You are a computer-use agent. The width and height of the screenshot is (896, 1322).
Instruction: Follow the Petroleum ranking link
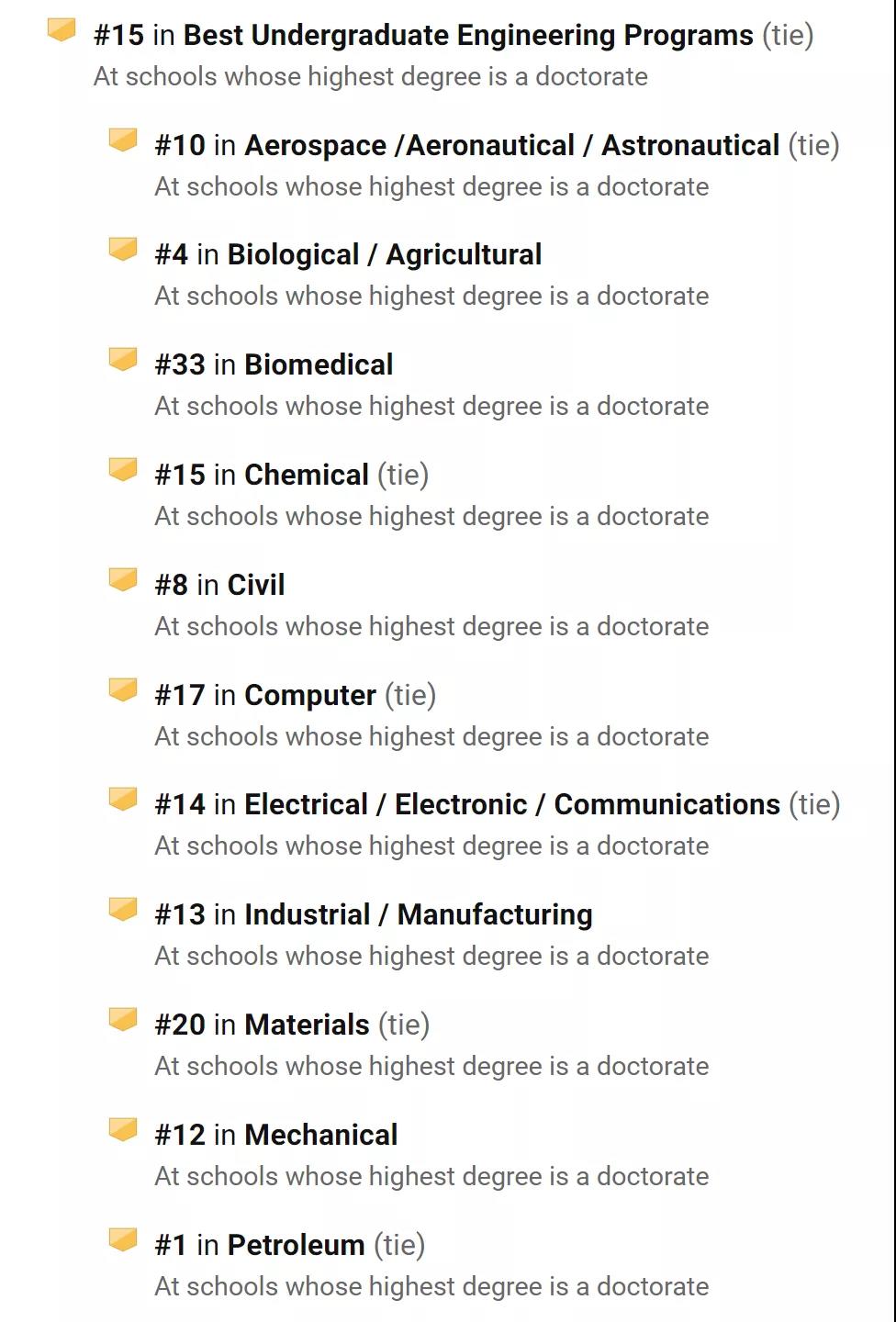(x=297, y=1245)
